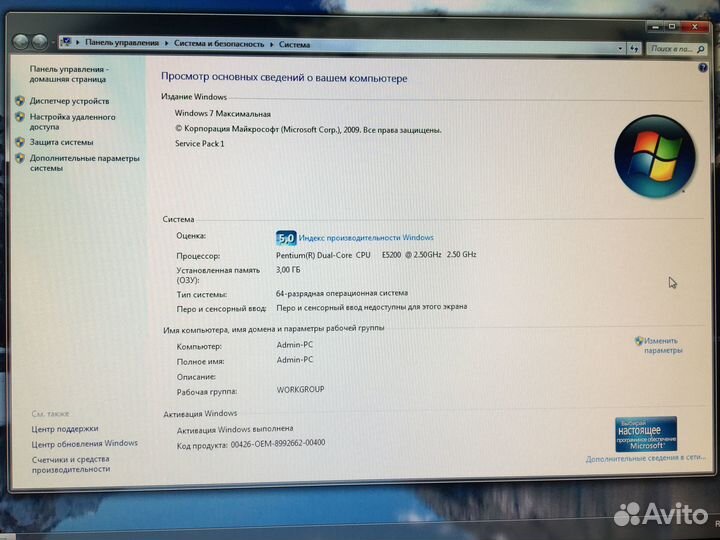Viewport: 720px width, 540px height.
Task: Click the shield icon beside Защита системы
Action: click(20, 142)
